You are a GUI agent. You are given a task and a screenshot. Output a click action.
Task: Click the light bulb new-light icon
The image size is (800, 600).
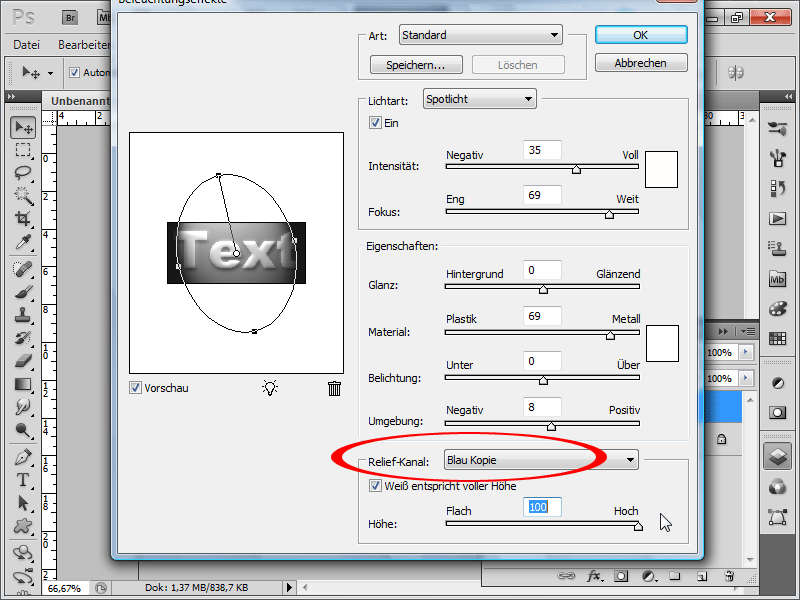click(x=270, y=388)
